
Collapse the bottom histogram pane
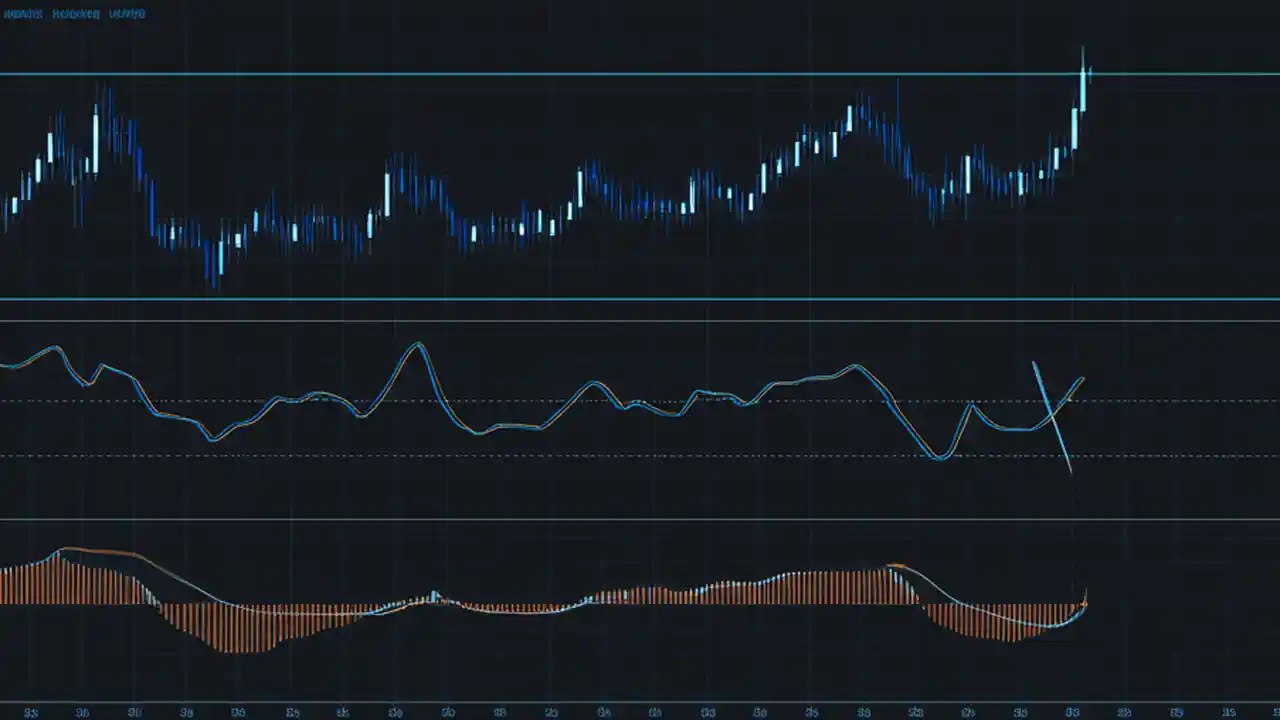[x=640, y=600]
